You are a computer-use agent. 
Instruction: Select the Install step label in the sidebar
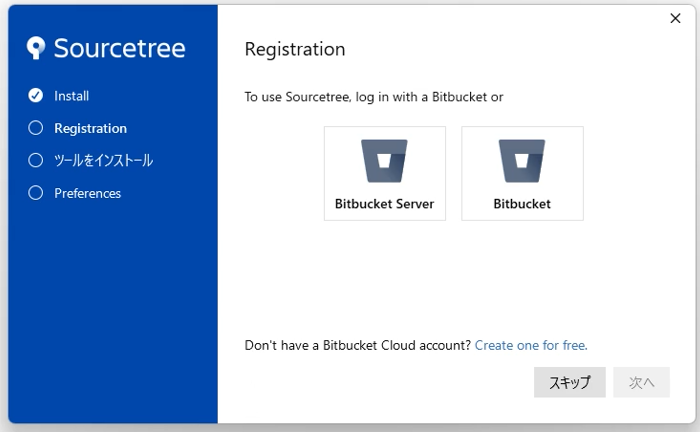point(72,96)
